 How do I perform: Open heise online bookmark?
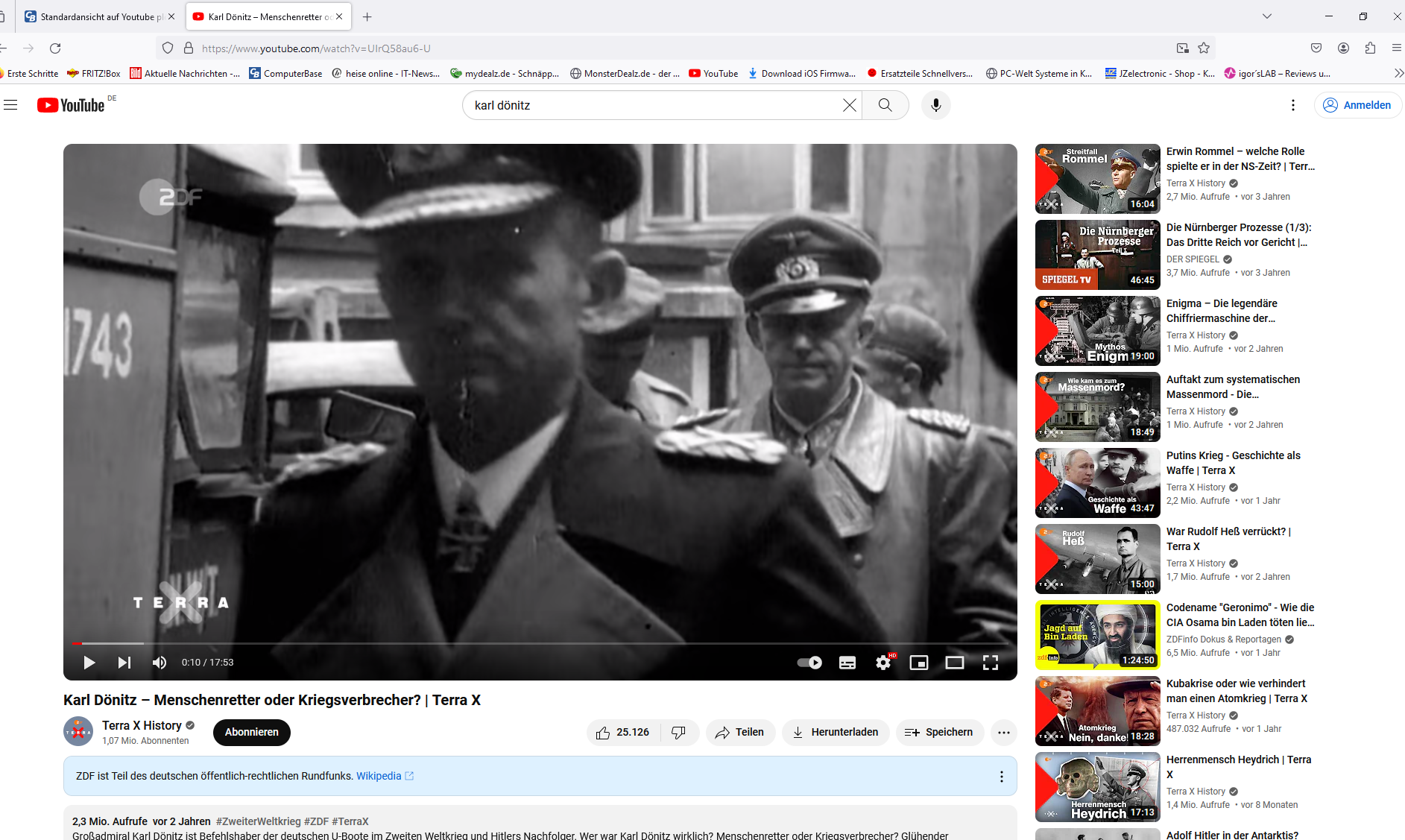click(x=385, y=73)
